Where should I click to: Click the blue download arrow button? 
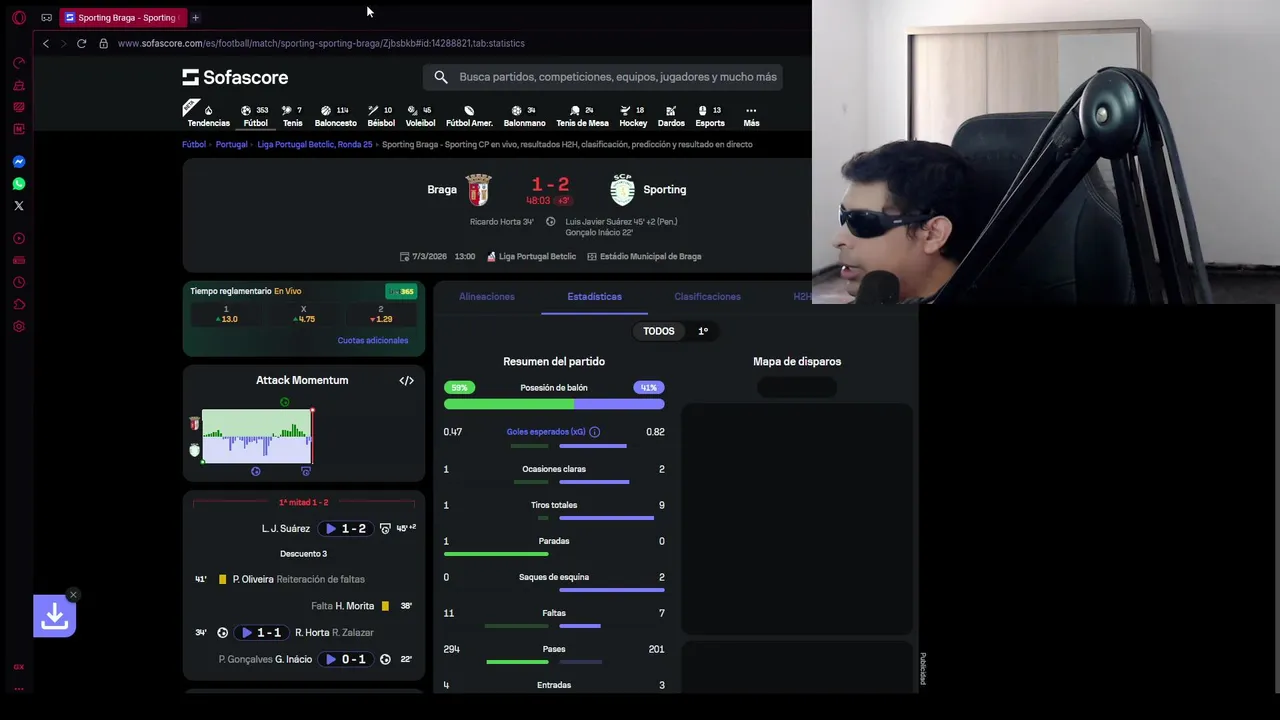[54, 617]
